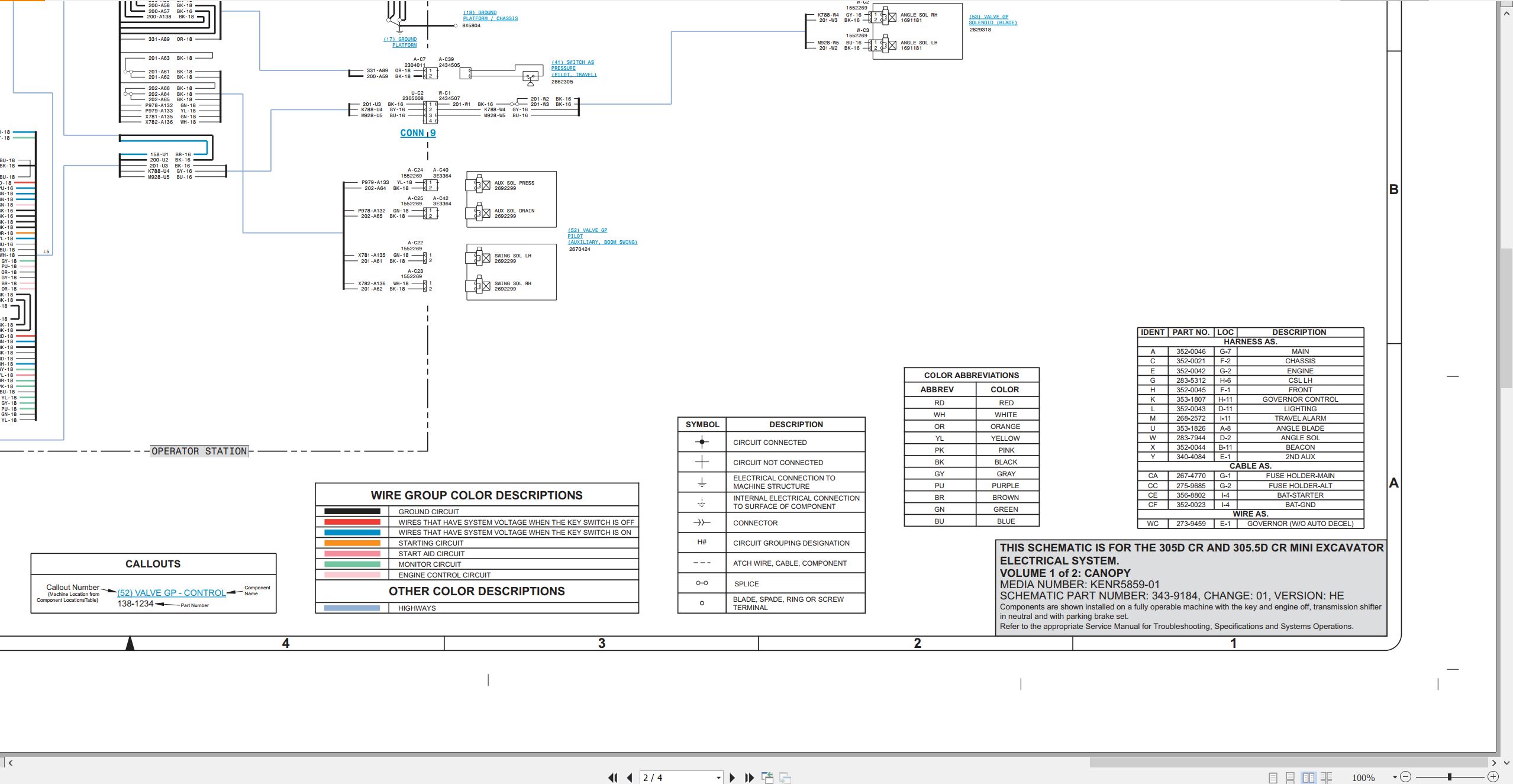Click the TRAVEL ALARM description cell

(x=1300, y=418)
